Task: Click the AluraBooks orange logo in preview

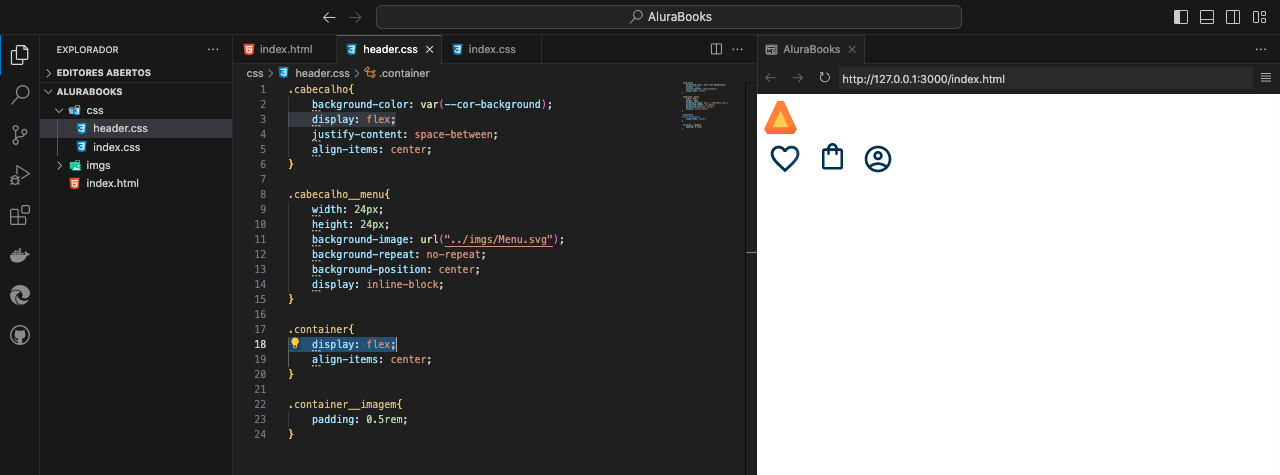Action: (780, 118)
